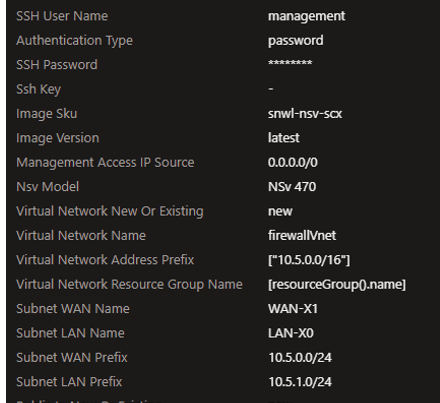Screen dimensions: 440x403
Task: Select the 'firewallVnet' value
Action: click(x=302, y=235)
